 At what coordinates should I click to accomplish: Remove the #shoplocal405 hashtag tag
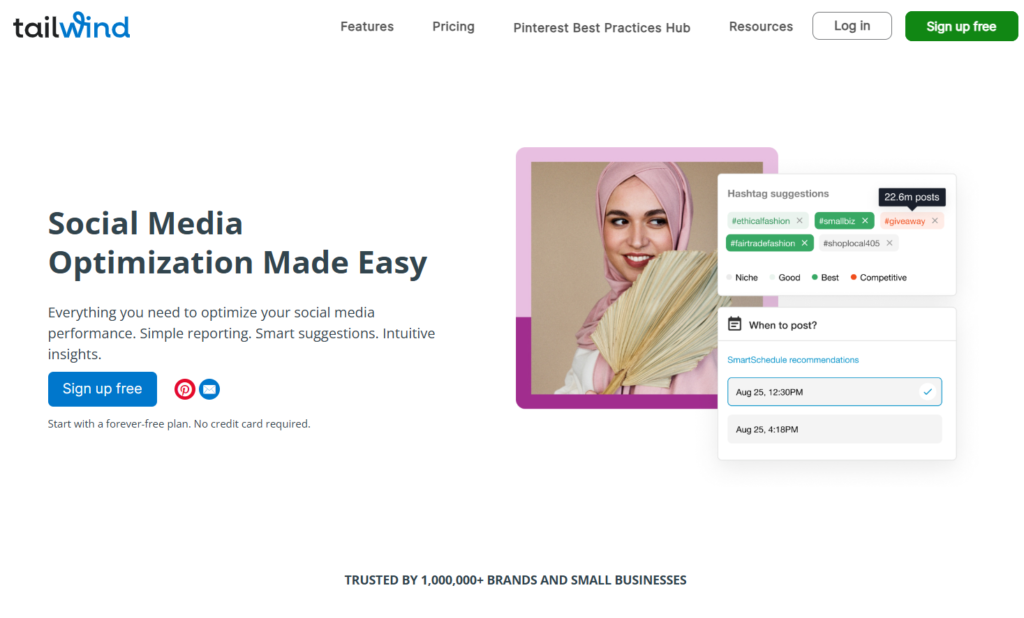889,243
